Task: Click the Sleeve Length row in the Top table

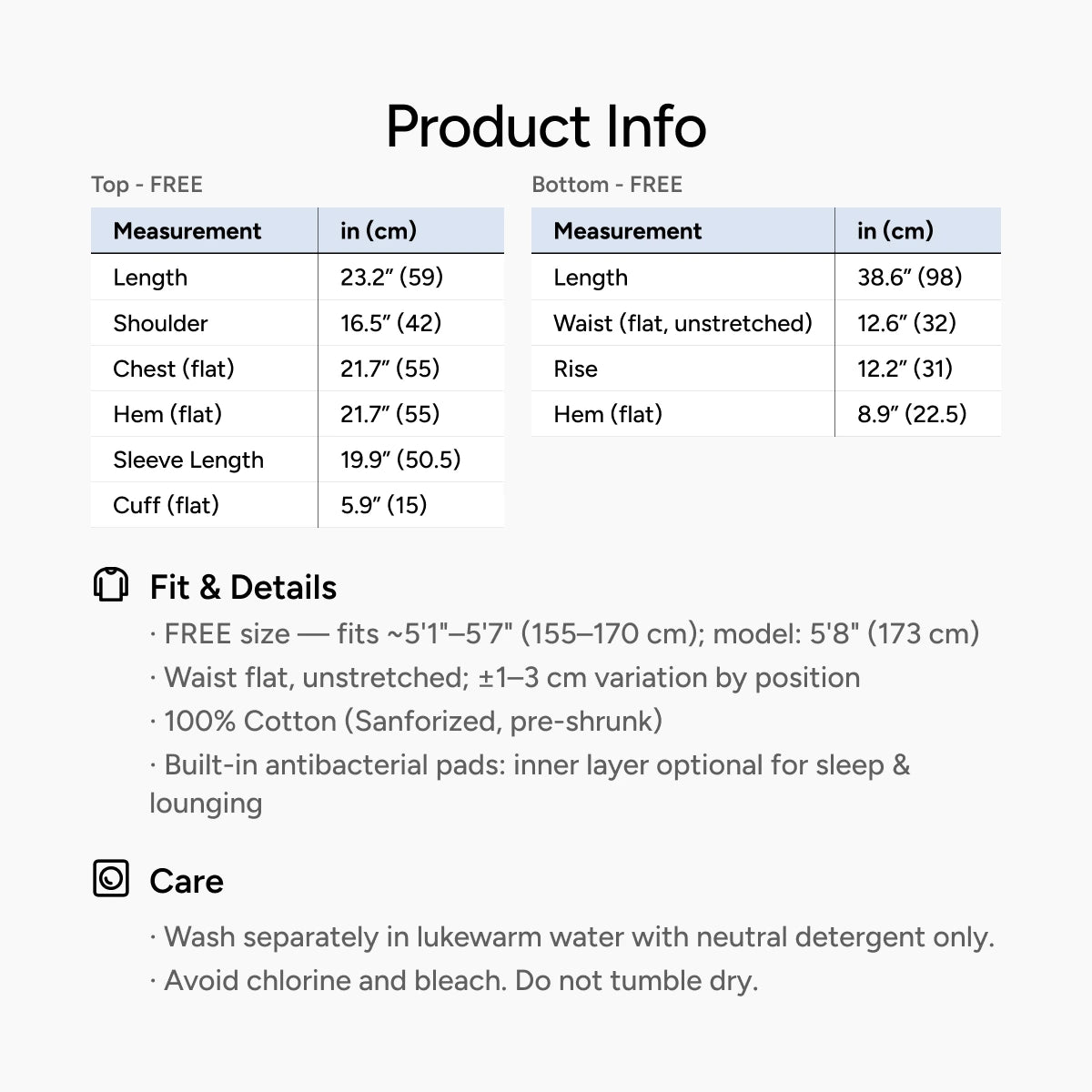Action: (298, 460)
